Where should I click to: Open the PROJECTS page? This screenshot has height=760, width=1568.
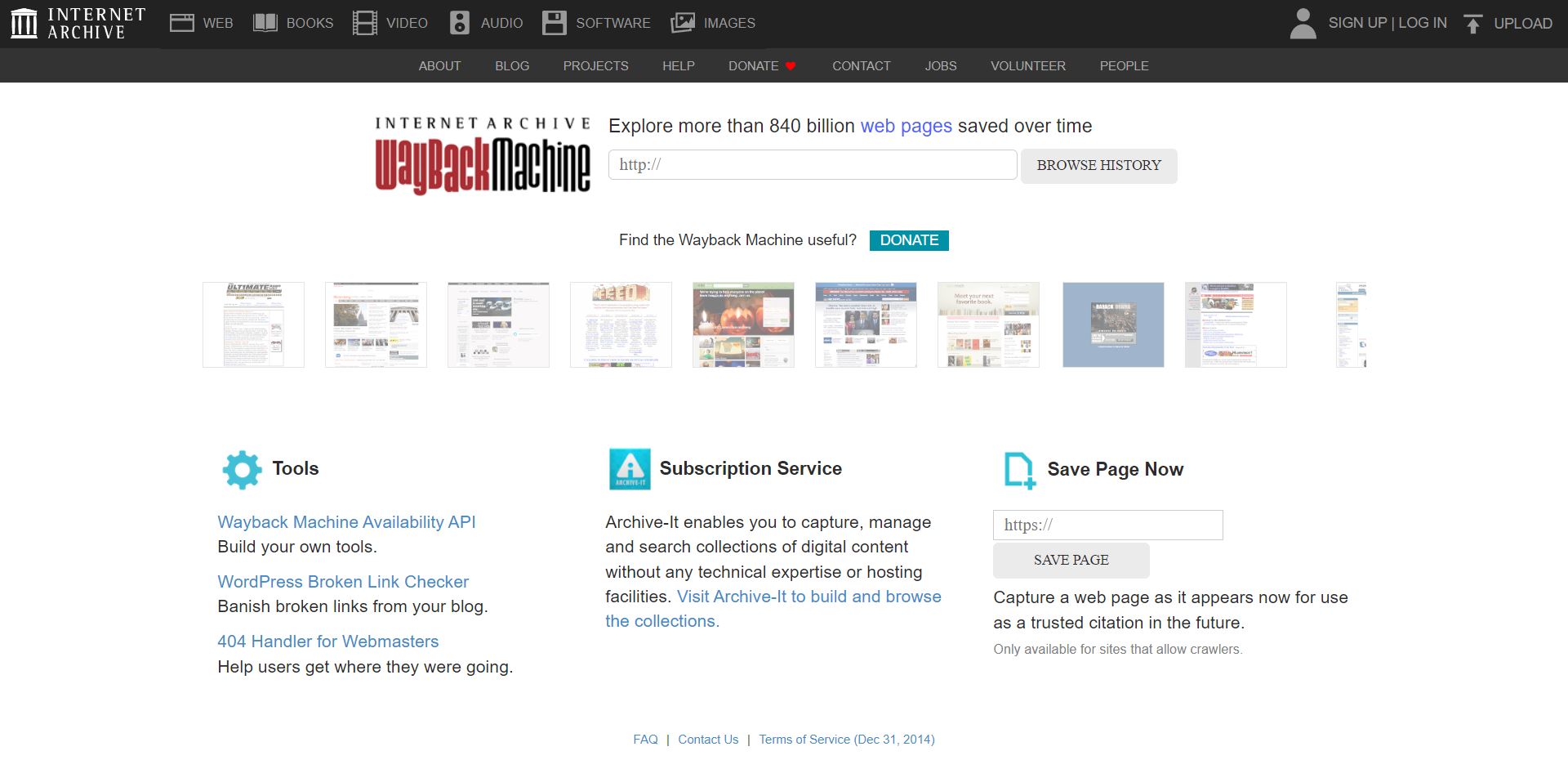point(595,66)
